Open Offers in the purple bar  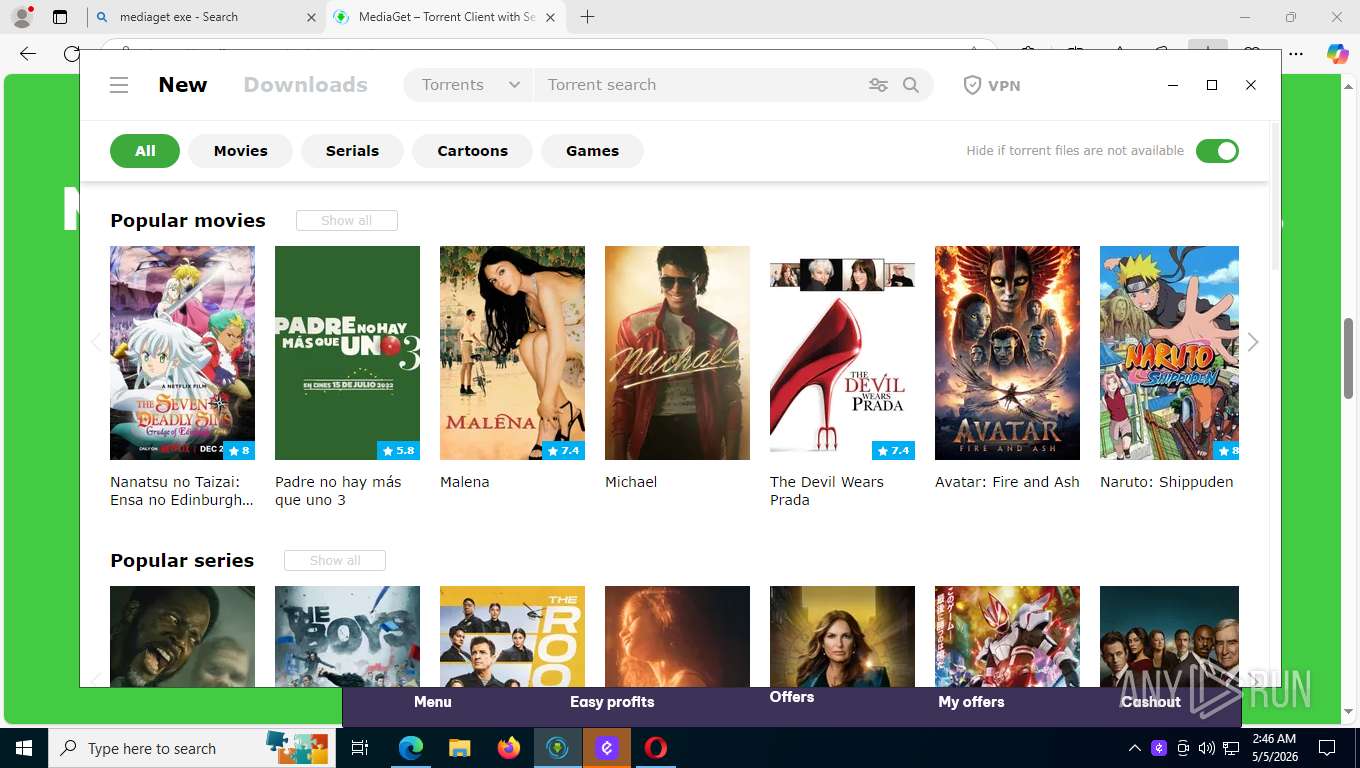[x=792, y=697]
